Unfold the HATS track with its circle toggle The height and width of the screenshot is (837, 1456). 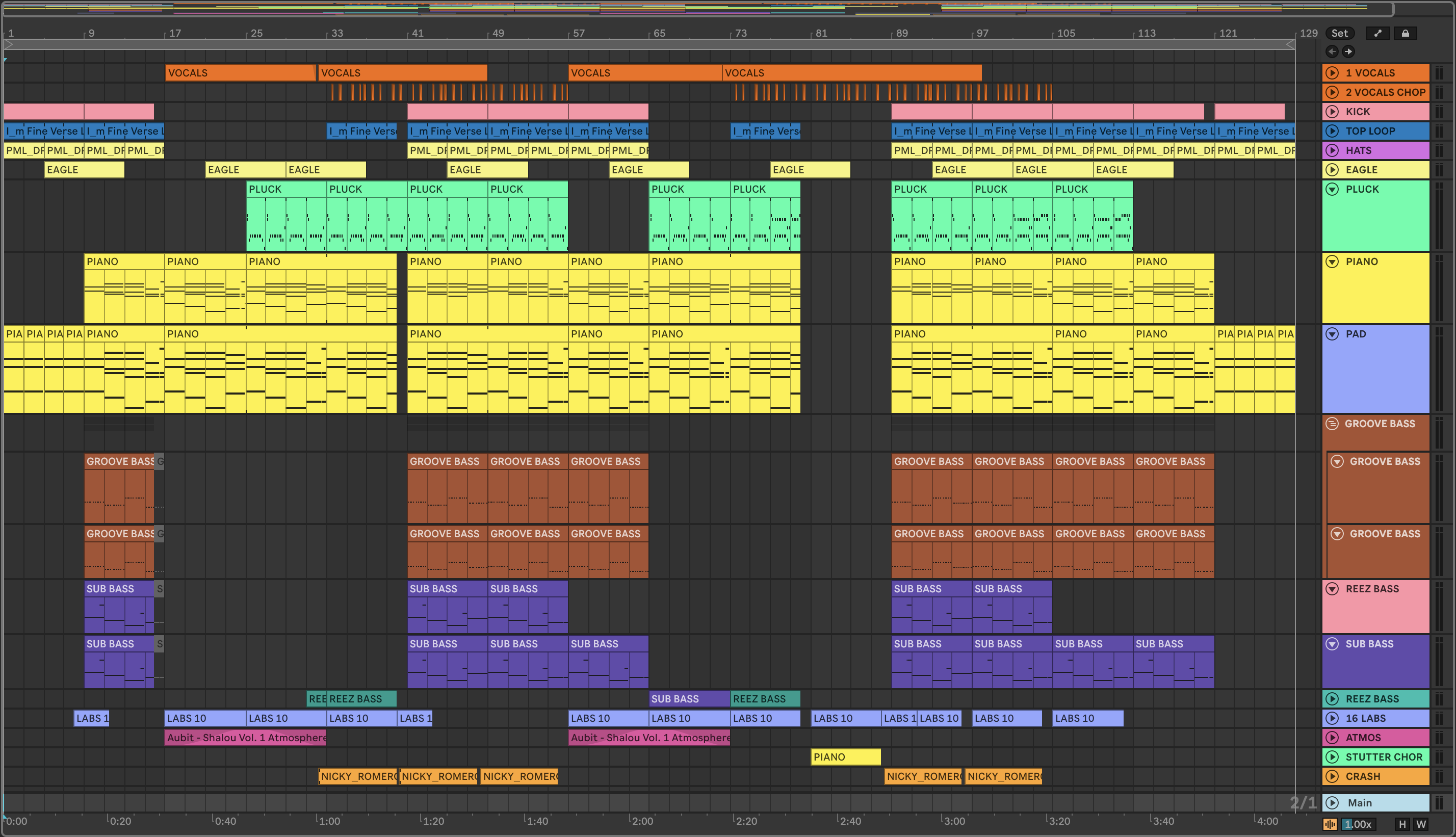pyautogui.click(x=1332, y=150)
